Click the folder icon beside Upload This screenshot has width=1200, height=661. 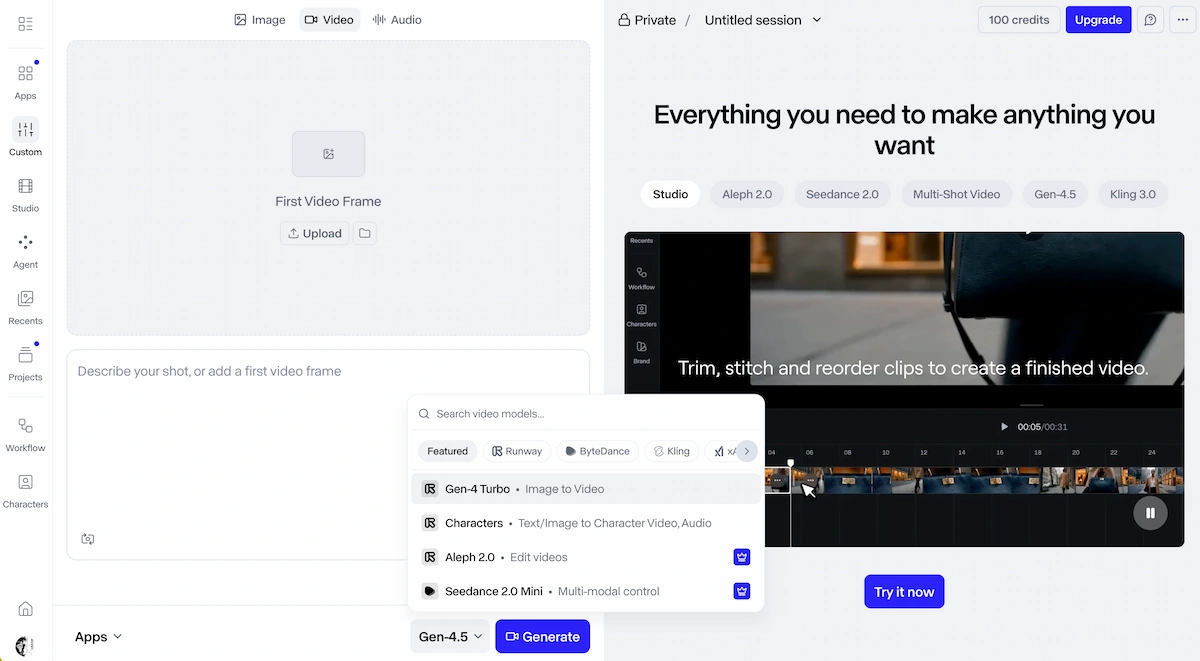point(365,233)
